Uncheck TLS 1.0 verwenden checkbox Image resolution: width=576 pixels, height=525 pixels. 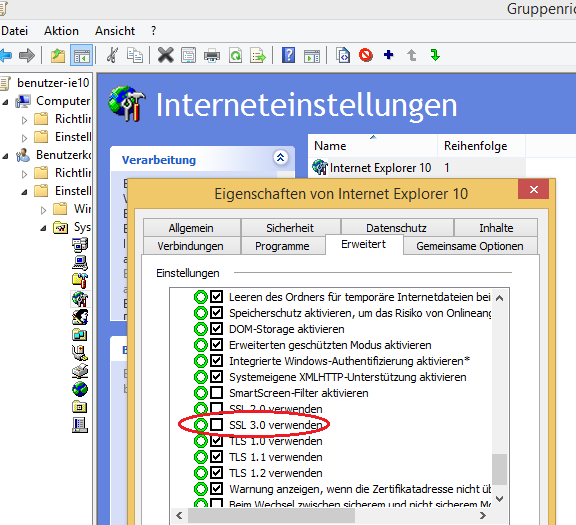point(216,441)
